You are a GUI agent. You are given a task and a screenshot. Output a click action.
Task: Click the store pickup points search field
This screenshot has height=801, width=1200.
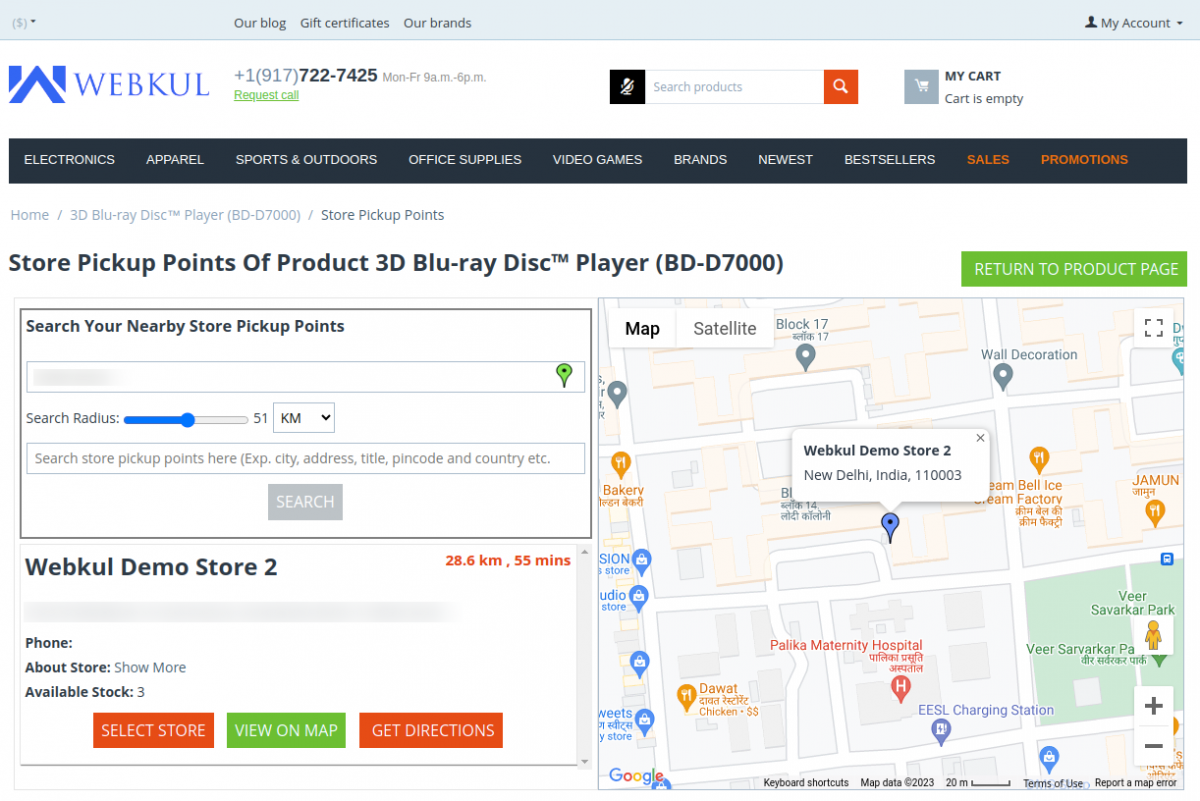(x=305, y=458)
